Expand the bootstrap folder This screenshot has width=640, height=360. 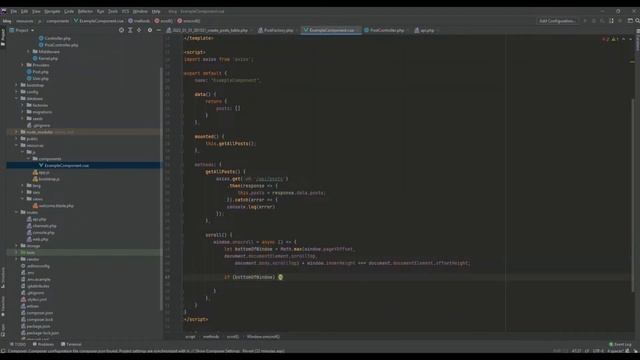(17, 85)
